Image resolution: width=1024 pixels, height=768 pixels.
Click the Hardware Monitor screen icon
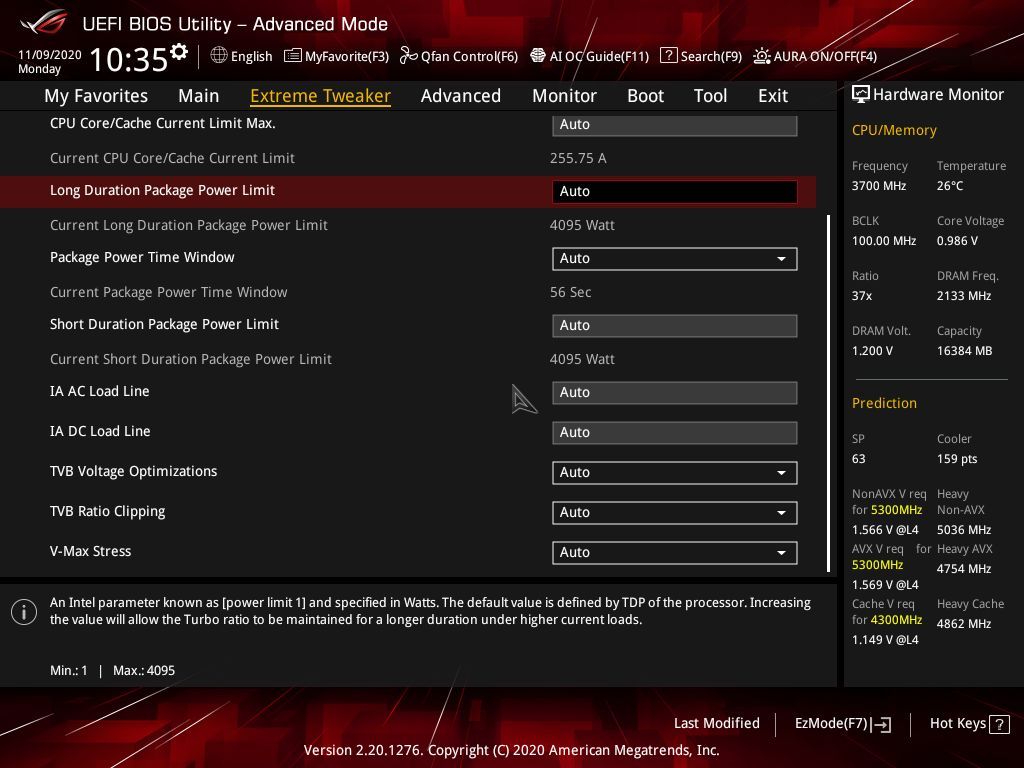coord(861,95)
